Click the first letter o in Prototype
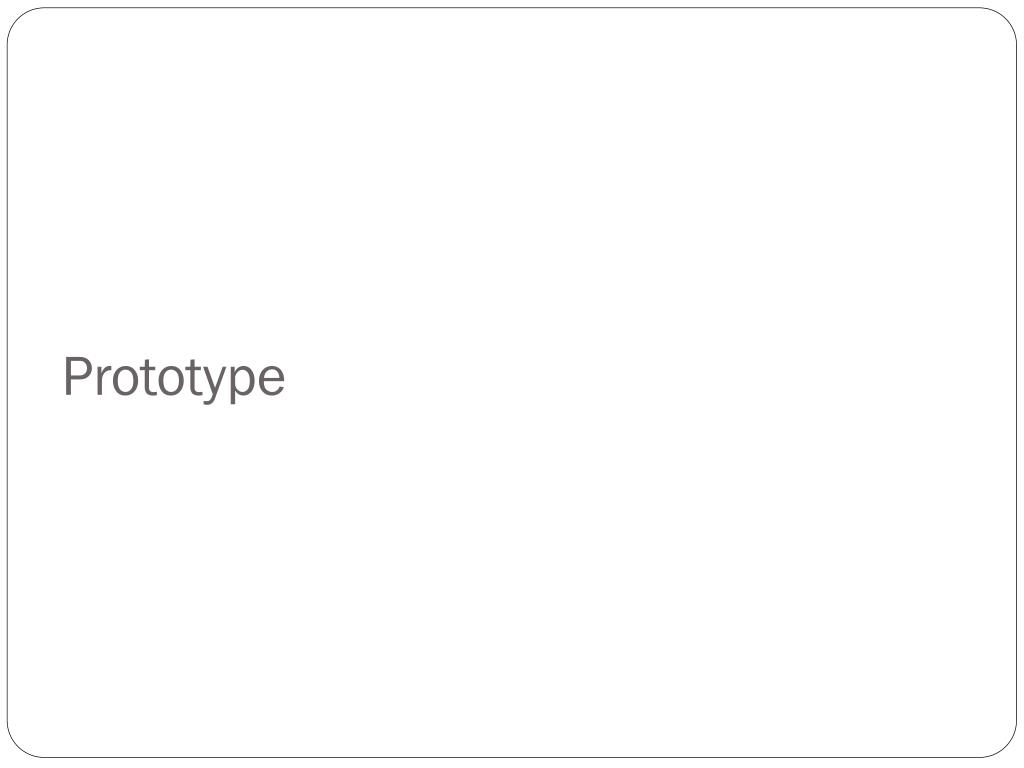The image size is (1024, 768). click(124, 381)
